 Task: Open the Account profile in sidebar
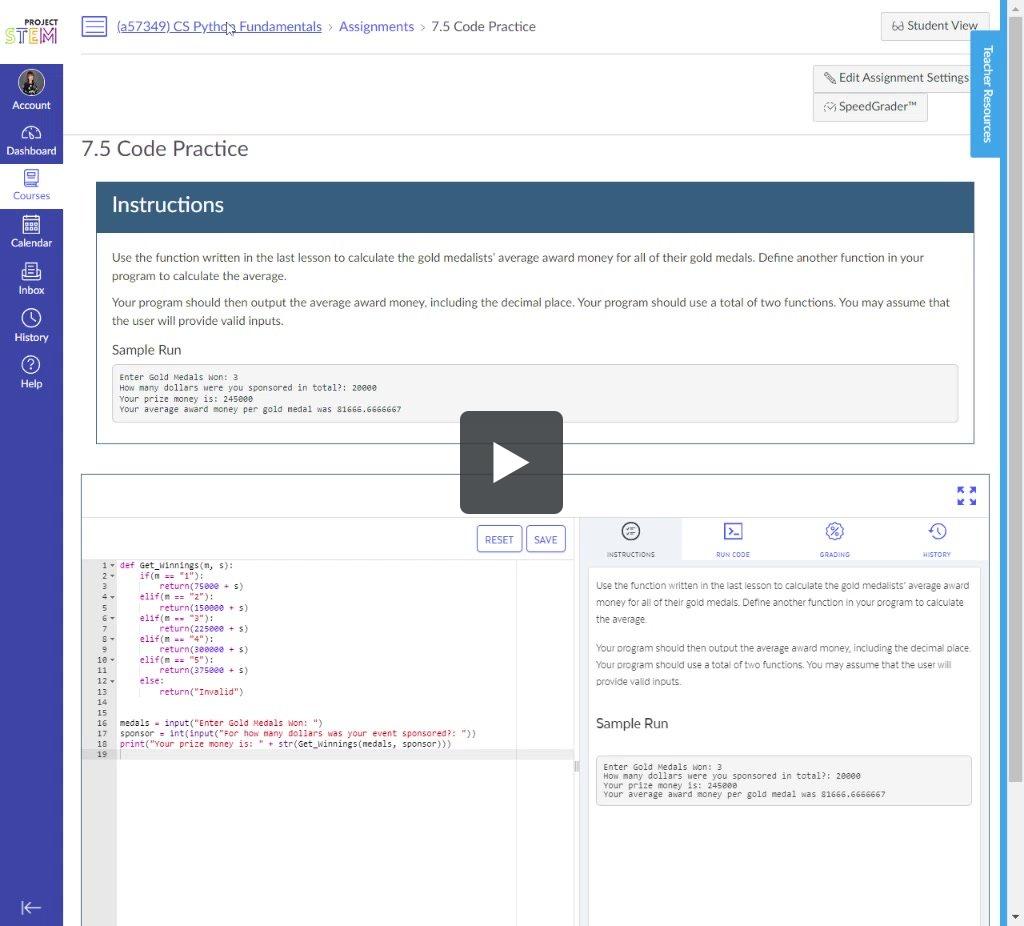click(31, 90)
